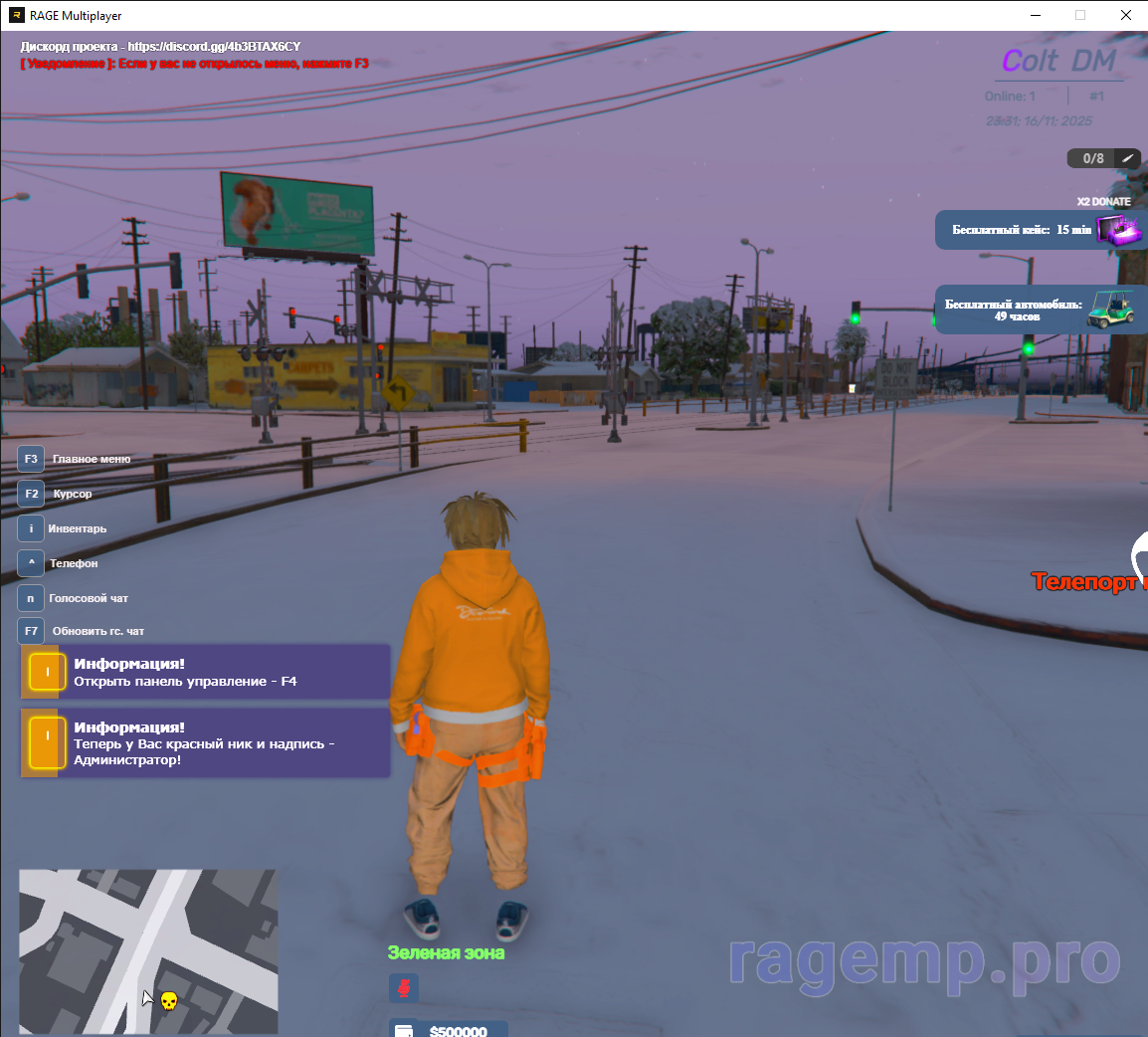
Task: Click the melee weapon icon next to 0/8 counter
Action: pyautogui.click(x=1128, y=157)
